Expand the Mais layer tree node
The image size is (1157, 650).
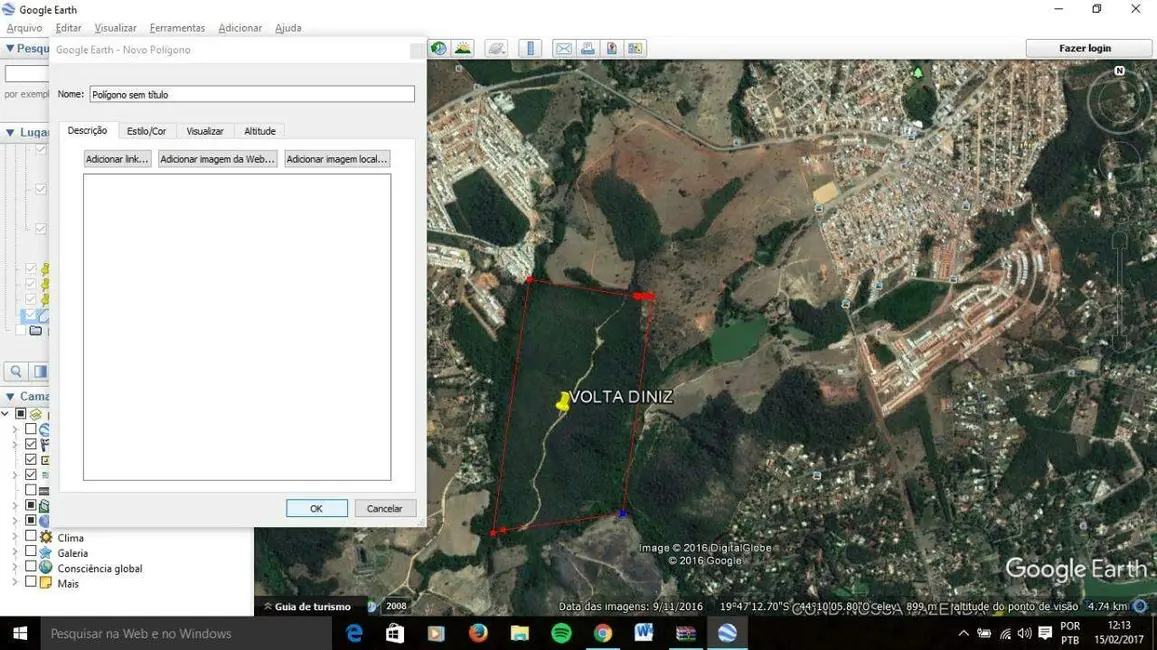15,583
